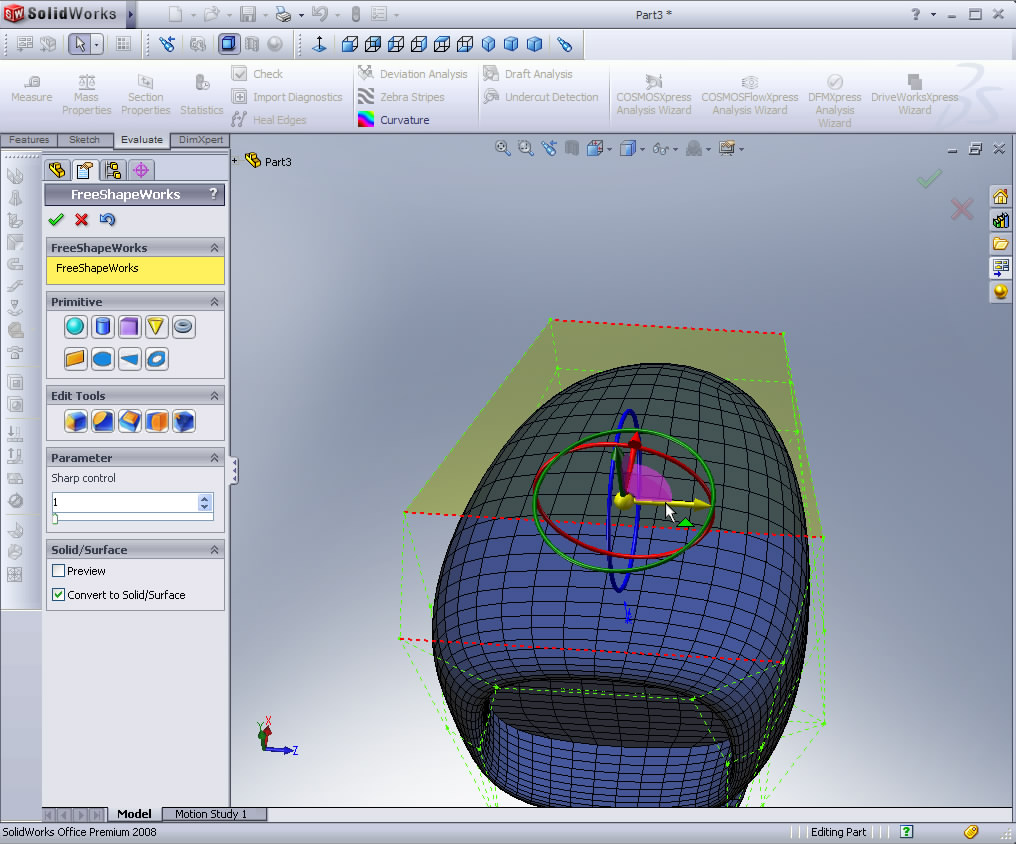
Task: Collapse the Primitive section
Action: 214,302
